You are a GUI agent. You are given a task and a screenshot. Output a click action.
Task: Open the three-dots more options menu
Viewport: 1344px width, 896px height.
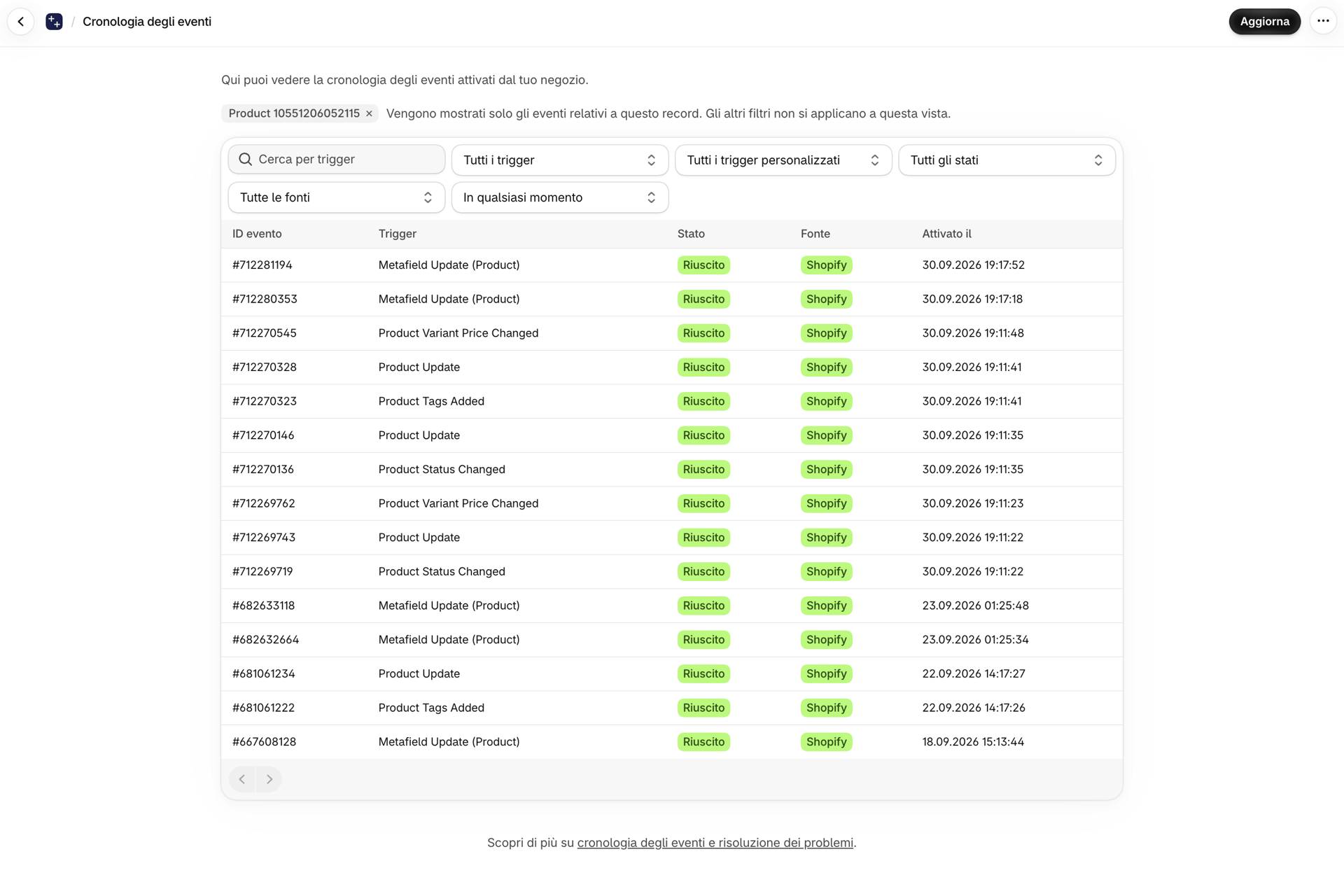(x=1322, y=21)
